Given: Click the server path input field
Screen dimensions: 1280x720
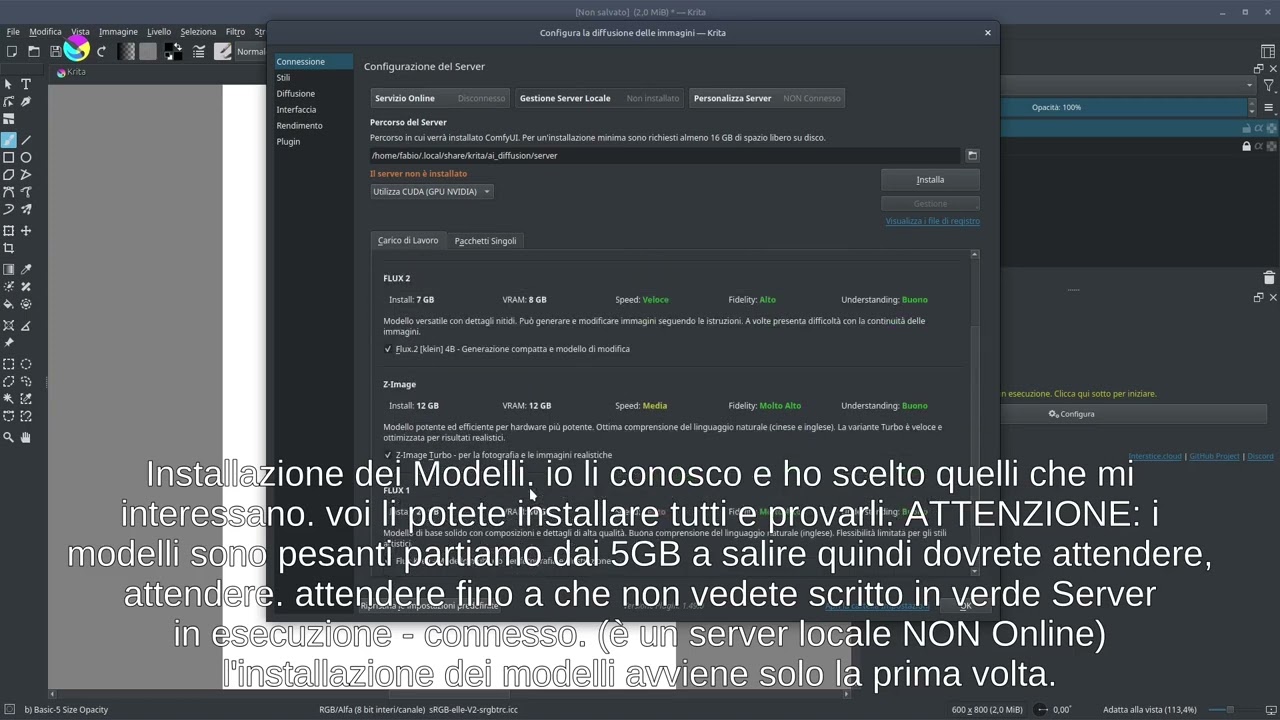Looking at the screenshot, I should coord(665,155).
